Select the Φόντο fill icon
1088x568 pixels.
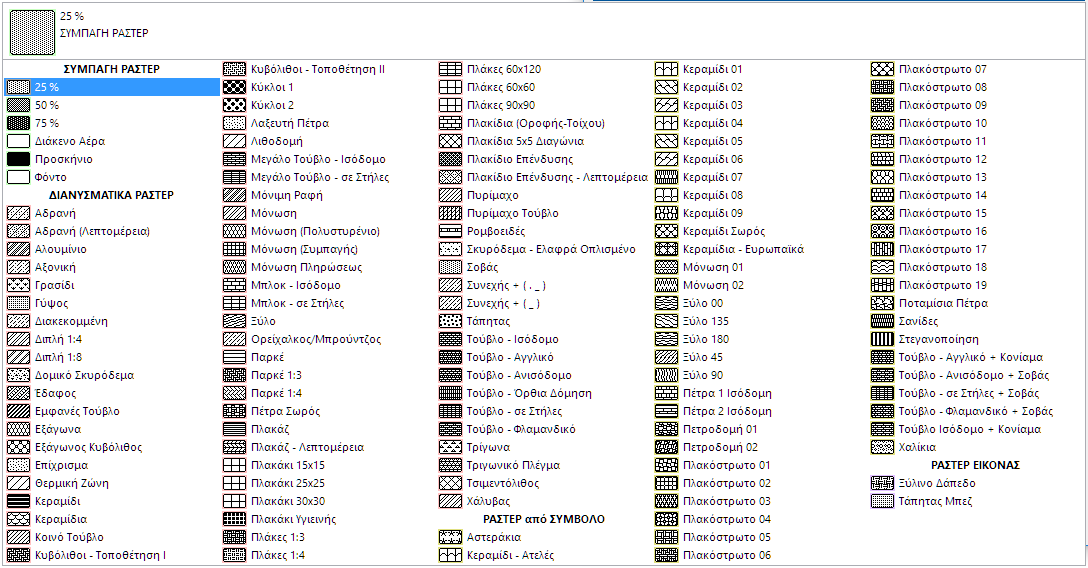[18, 178]
